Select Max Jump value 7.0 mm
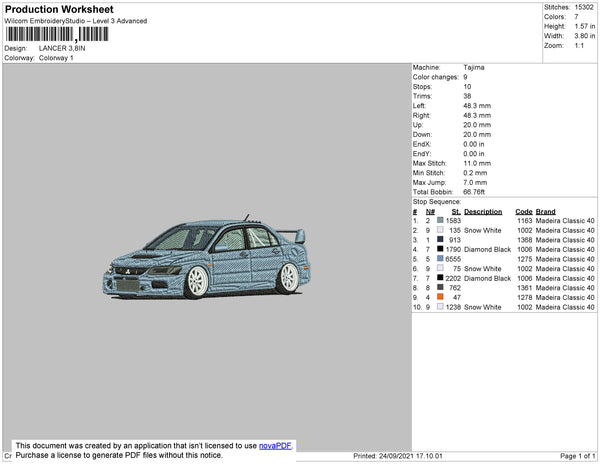600x464 pixels. (x=475, y=182)
